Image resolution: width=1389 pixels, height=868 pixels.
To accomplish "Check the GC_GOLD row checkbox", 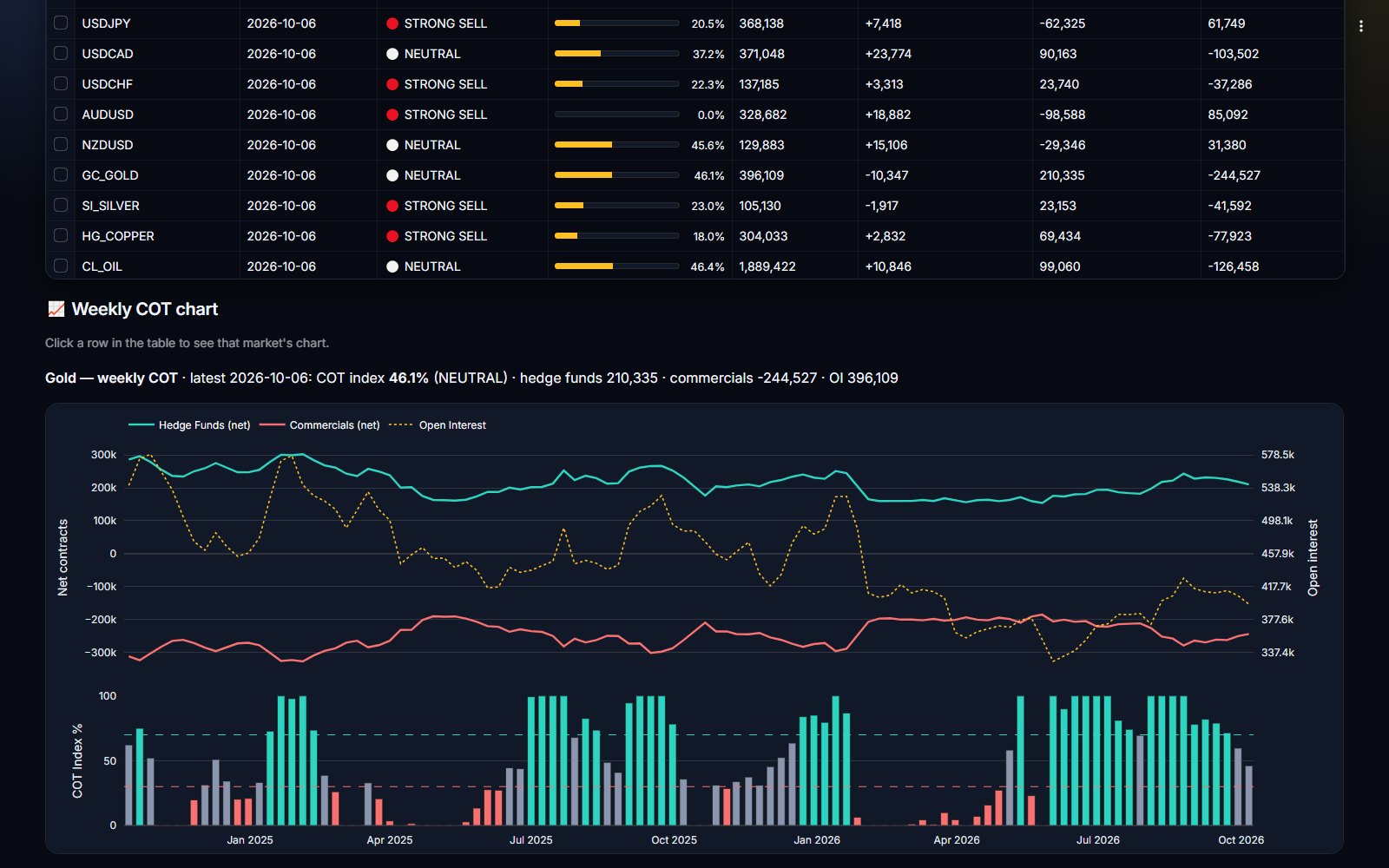I will coord(61,174).
